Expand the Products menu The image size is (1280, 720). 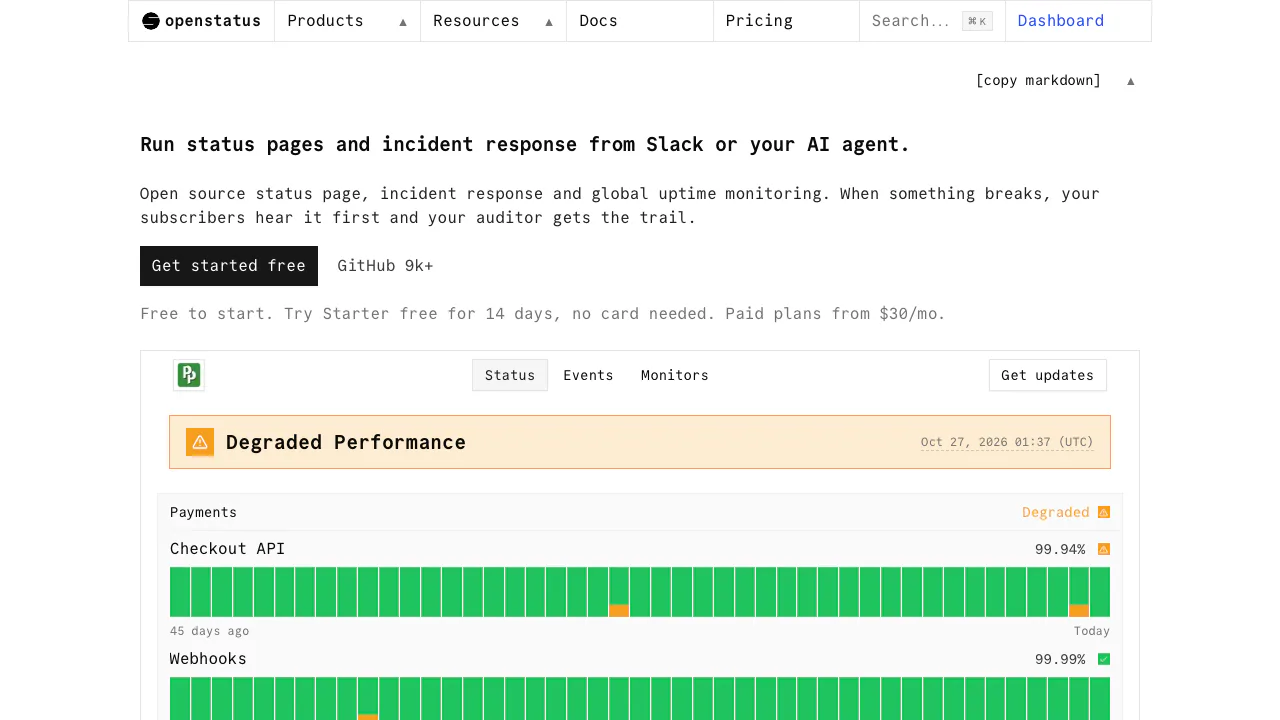[x=347, y=21]
